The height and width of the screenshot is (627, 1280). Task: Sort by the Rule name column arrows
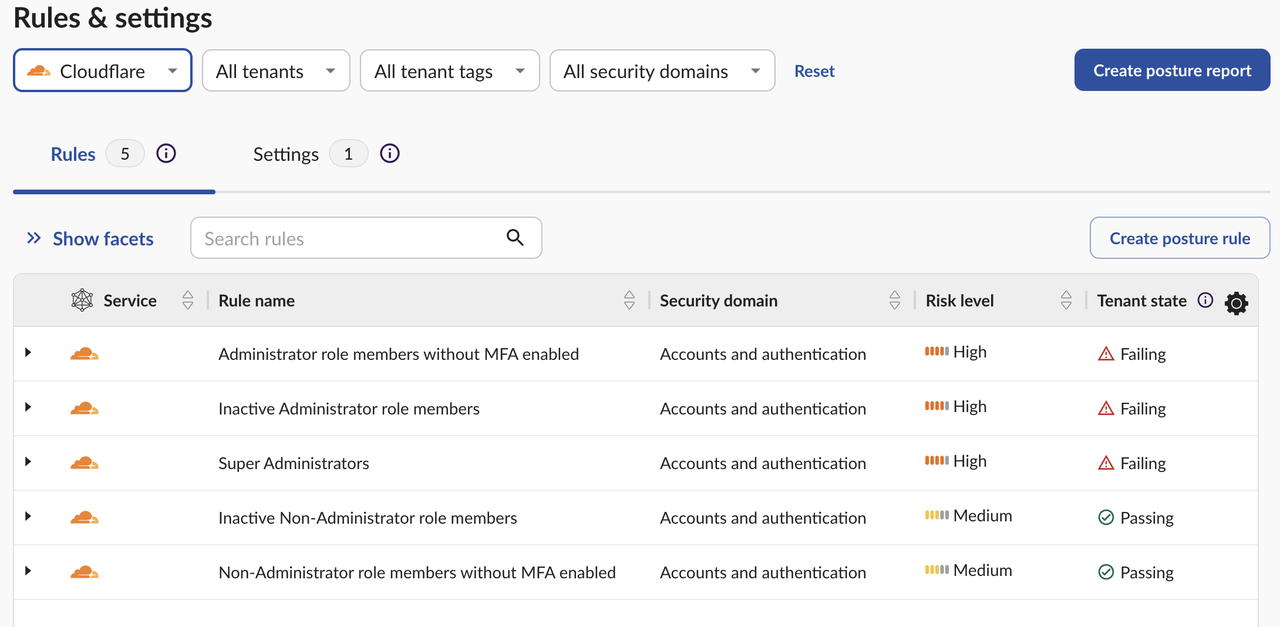[x=629, y=300]
